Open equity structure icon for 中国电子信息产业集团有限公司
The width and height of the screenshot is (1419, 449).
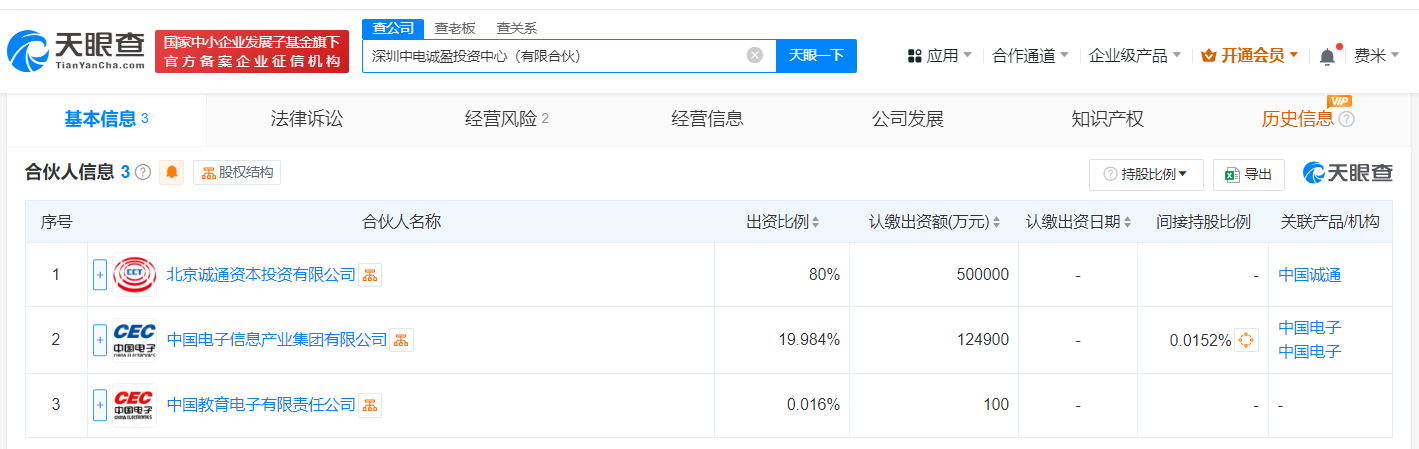point(401,340)
